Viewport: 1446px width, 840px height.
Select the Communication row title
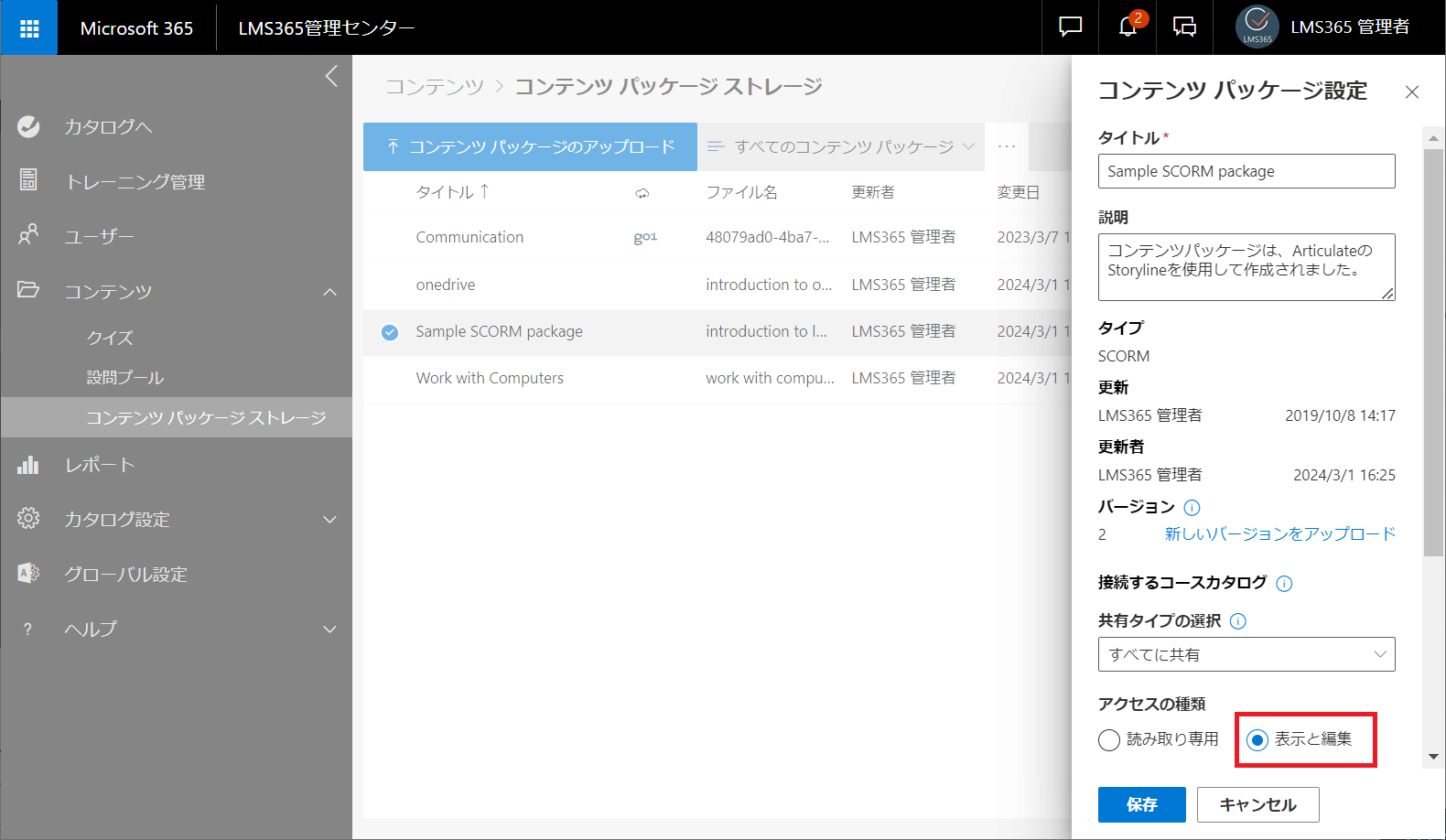coord(469,238)
